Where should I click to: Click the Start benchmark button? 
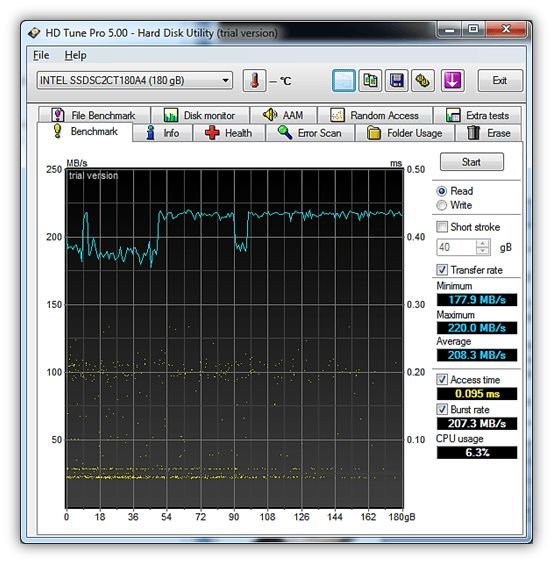click(472, 162)
